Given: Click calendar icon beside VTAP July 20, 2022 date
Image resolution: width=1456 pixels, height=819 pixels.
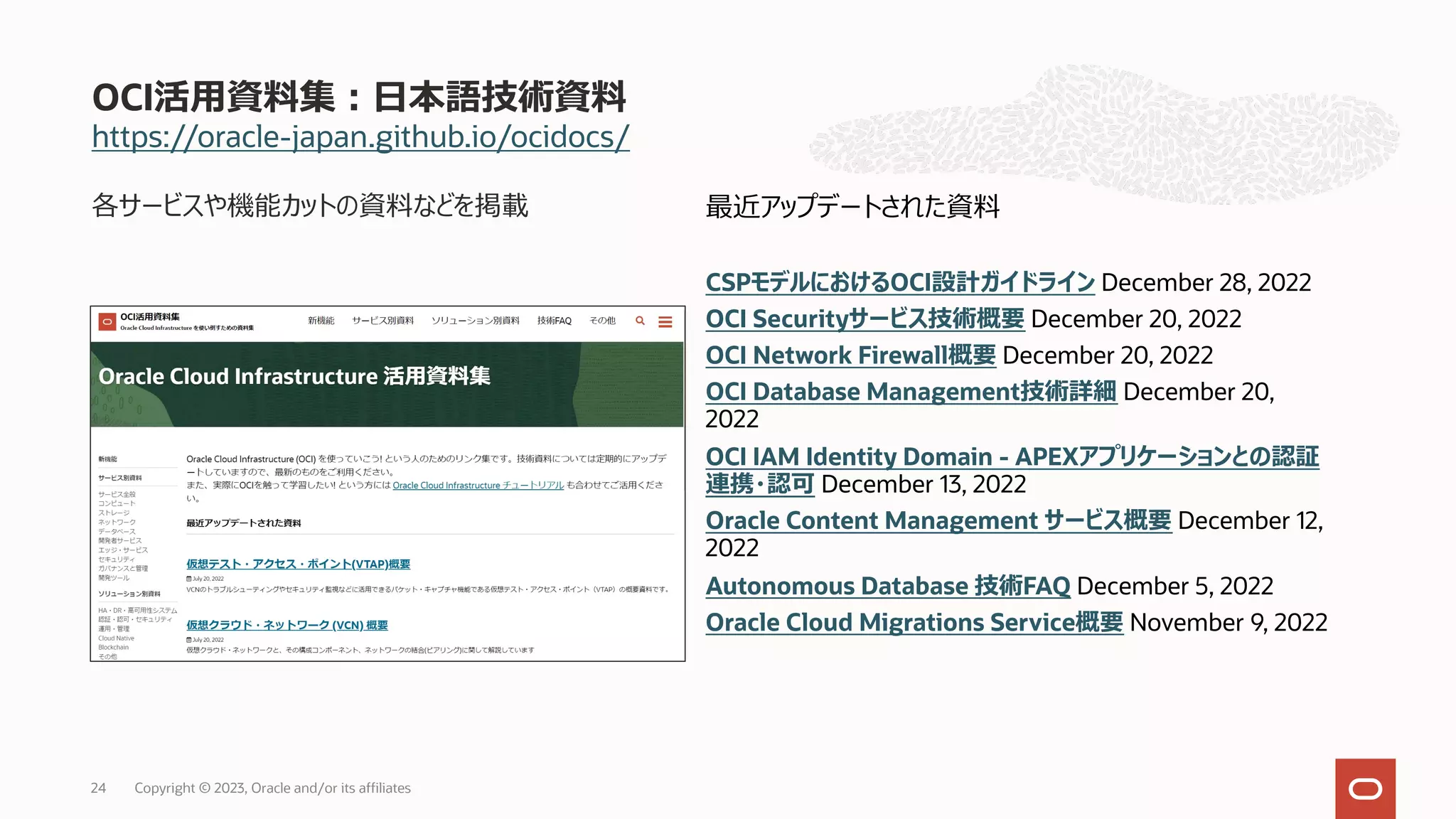Looking at the screenshot, I should click(189, 579).
